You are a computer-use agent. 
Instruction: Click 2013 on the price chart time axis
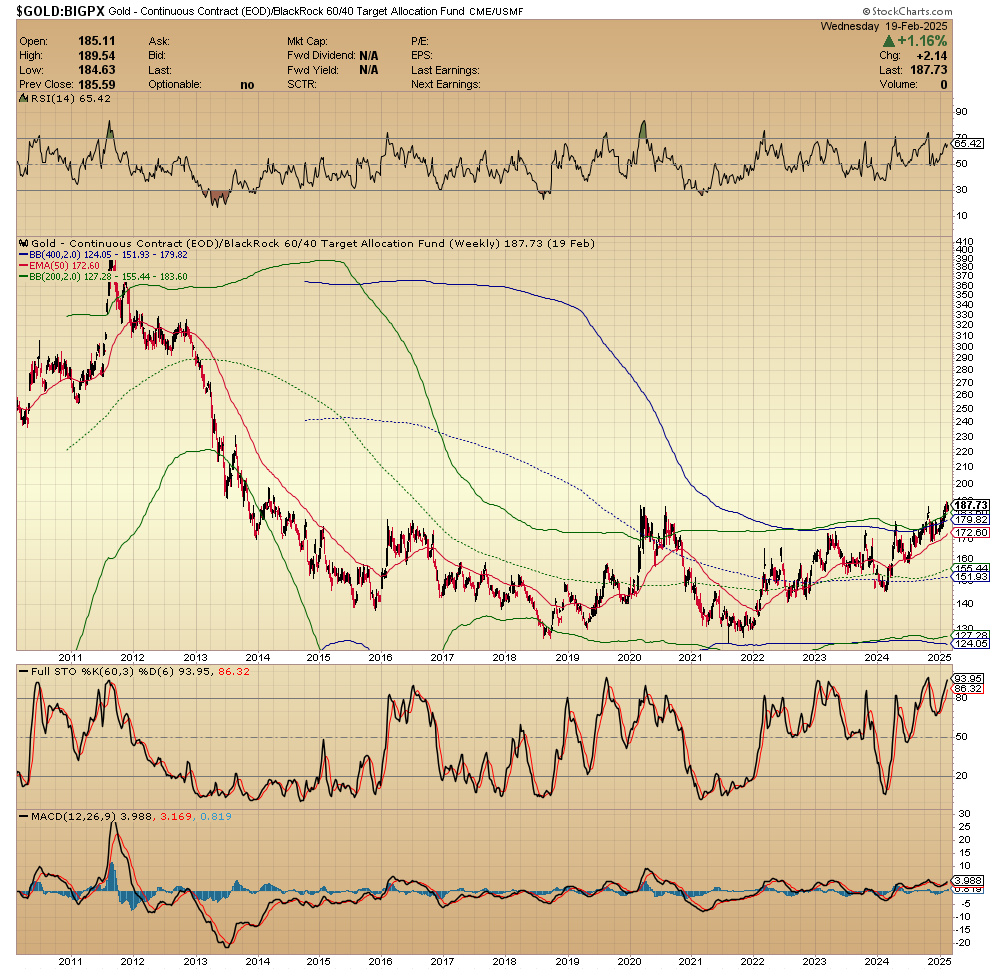click(195, 657)
